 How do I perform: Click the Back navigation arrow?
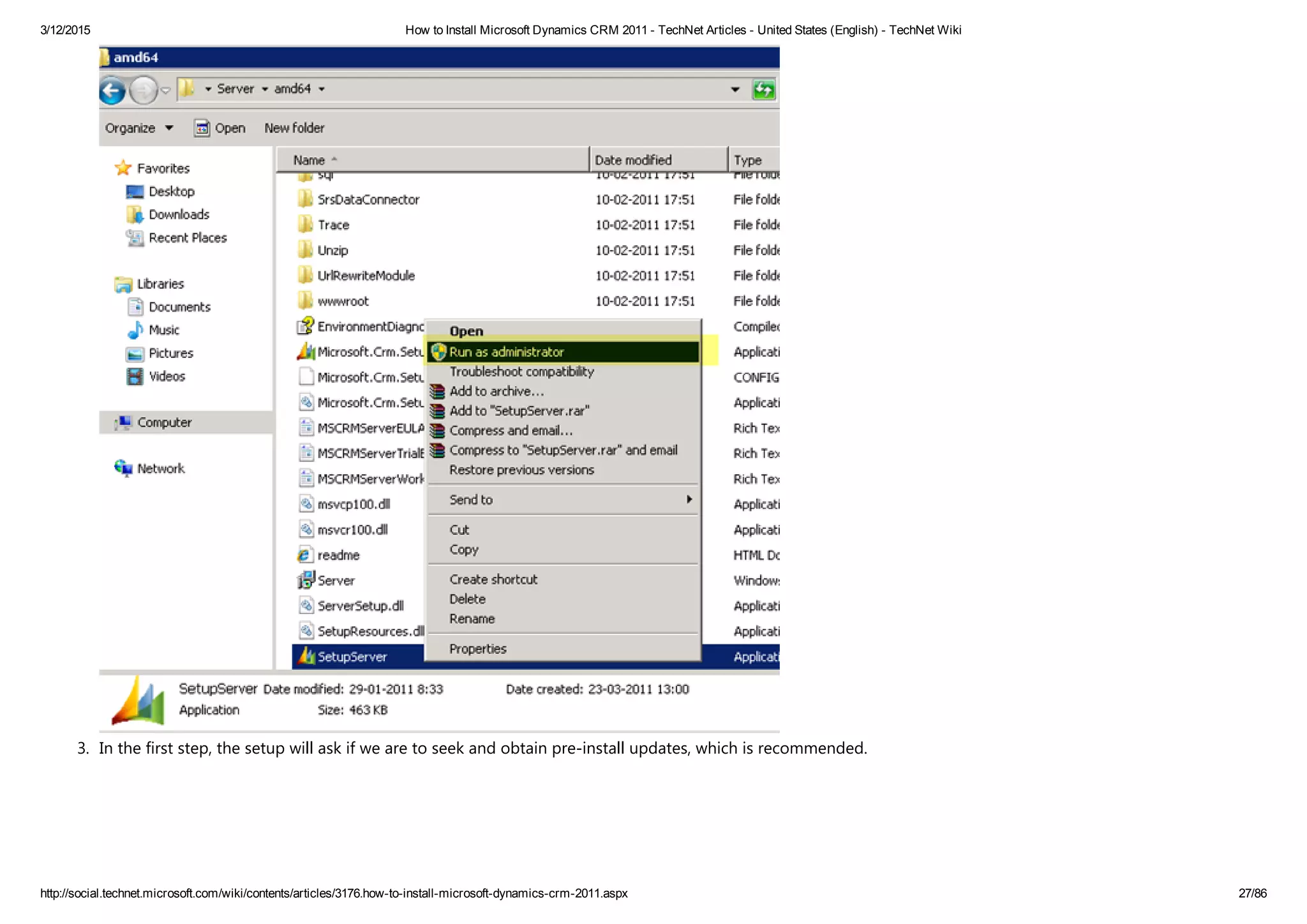coord(113,91)
